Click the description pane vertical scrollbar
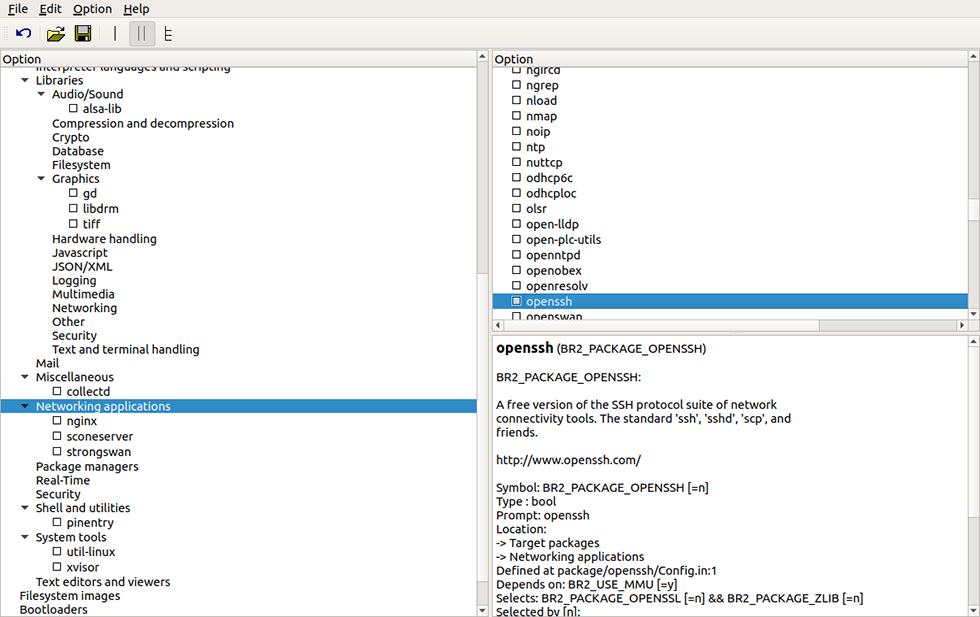Screen dimensions: 980x617 tap(973, 431)
